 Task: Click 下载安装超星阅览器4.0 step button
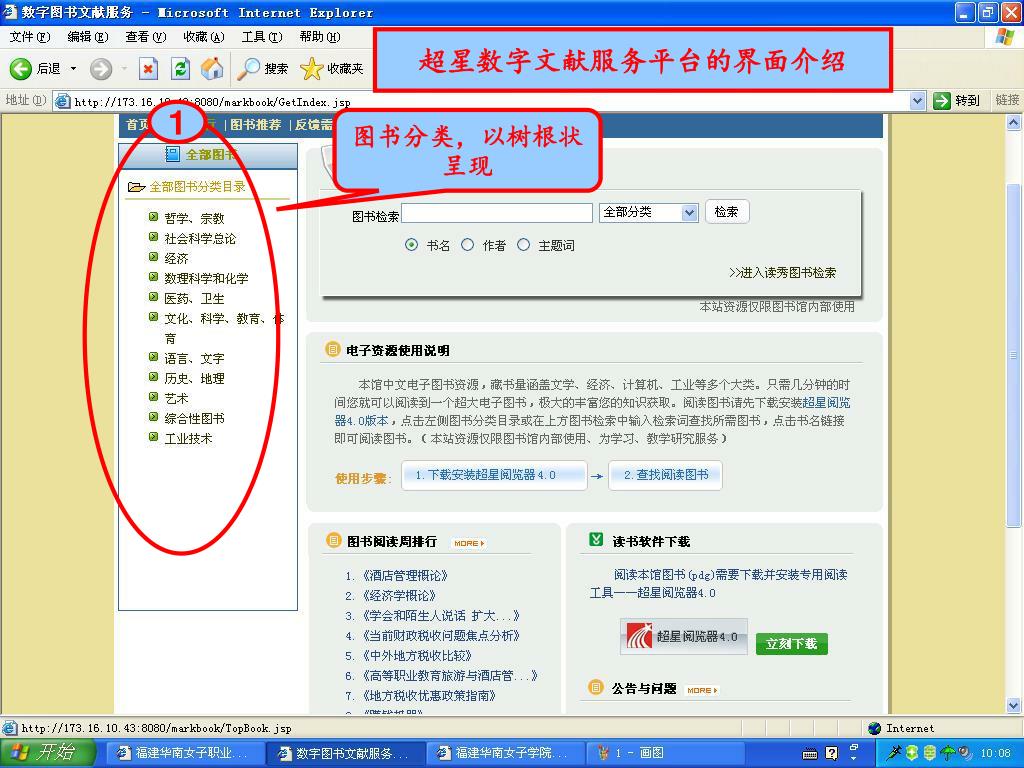pyautogui.click(x=494, y=475)
